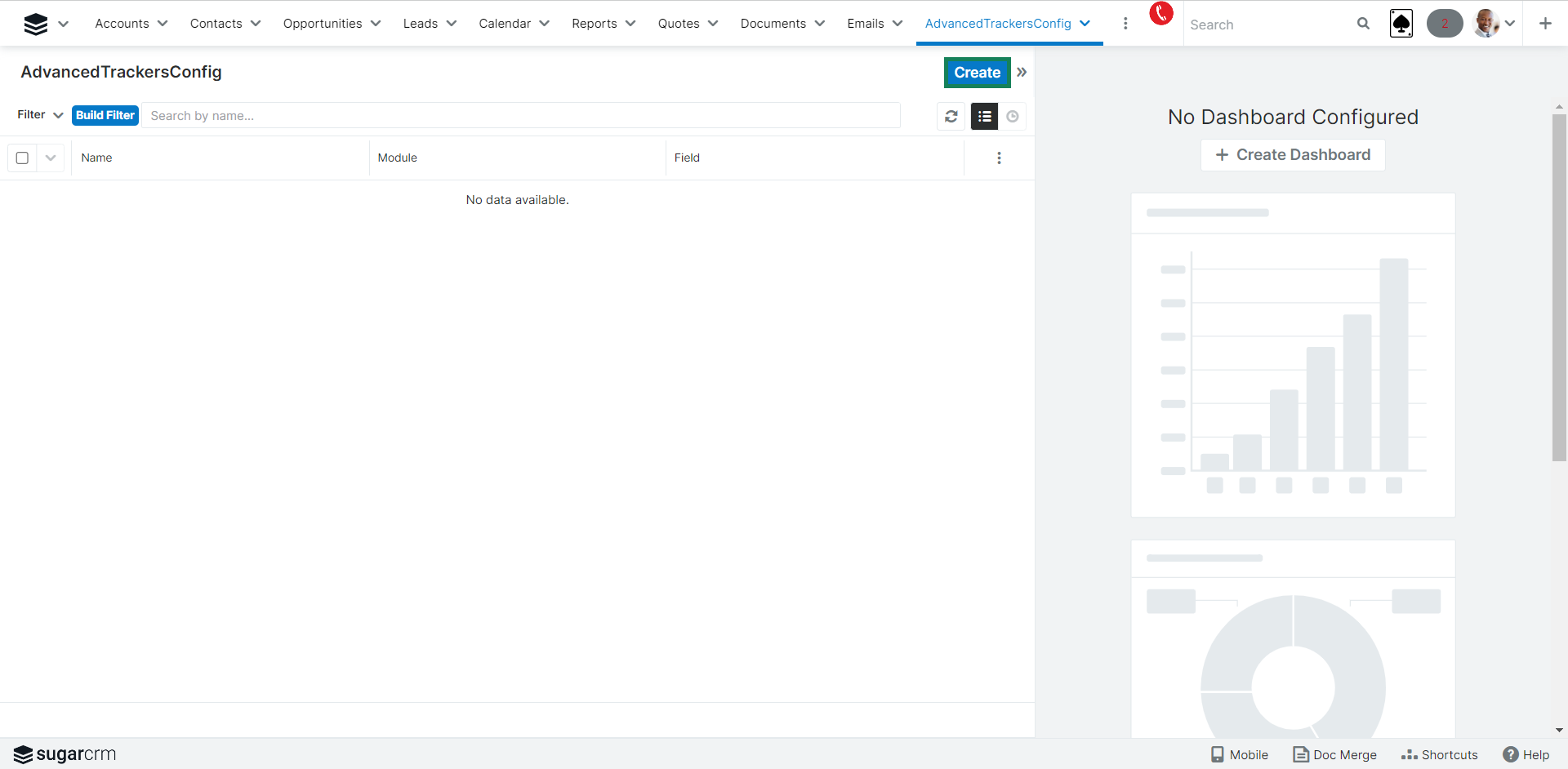Click the plus quick create icon
This screenshot has width=1568, height=769.
tap(1545, 24)
